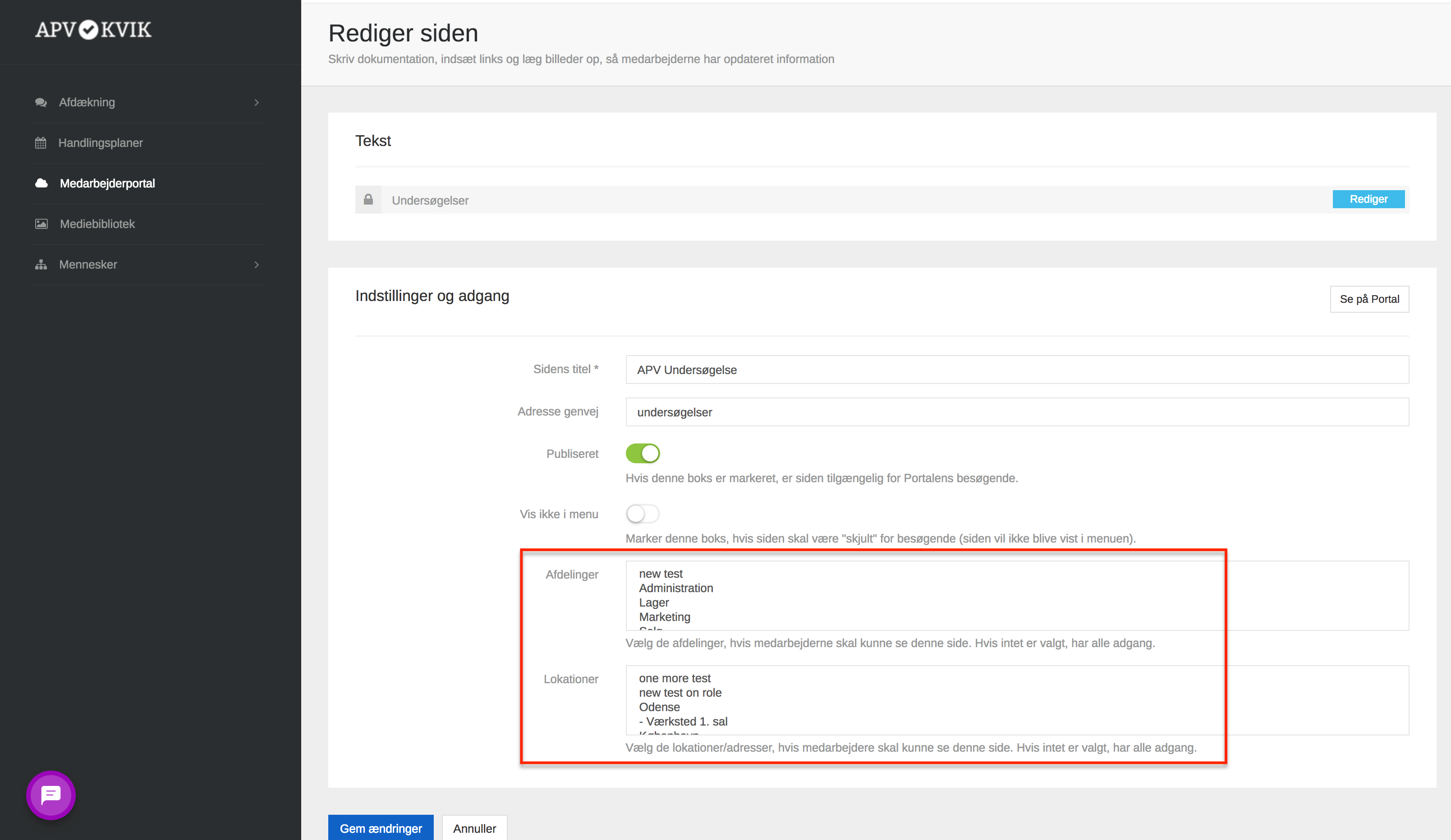
Task: Expand the Mennesker submenu arrow
Action: 256,265
